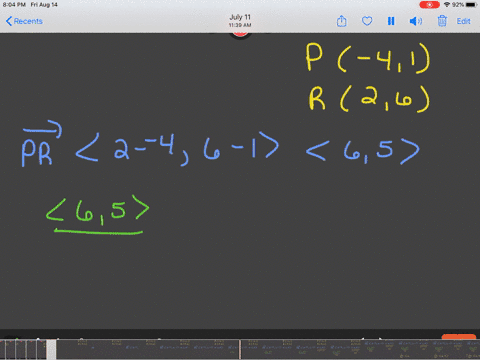Mute the video sound

416,21
